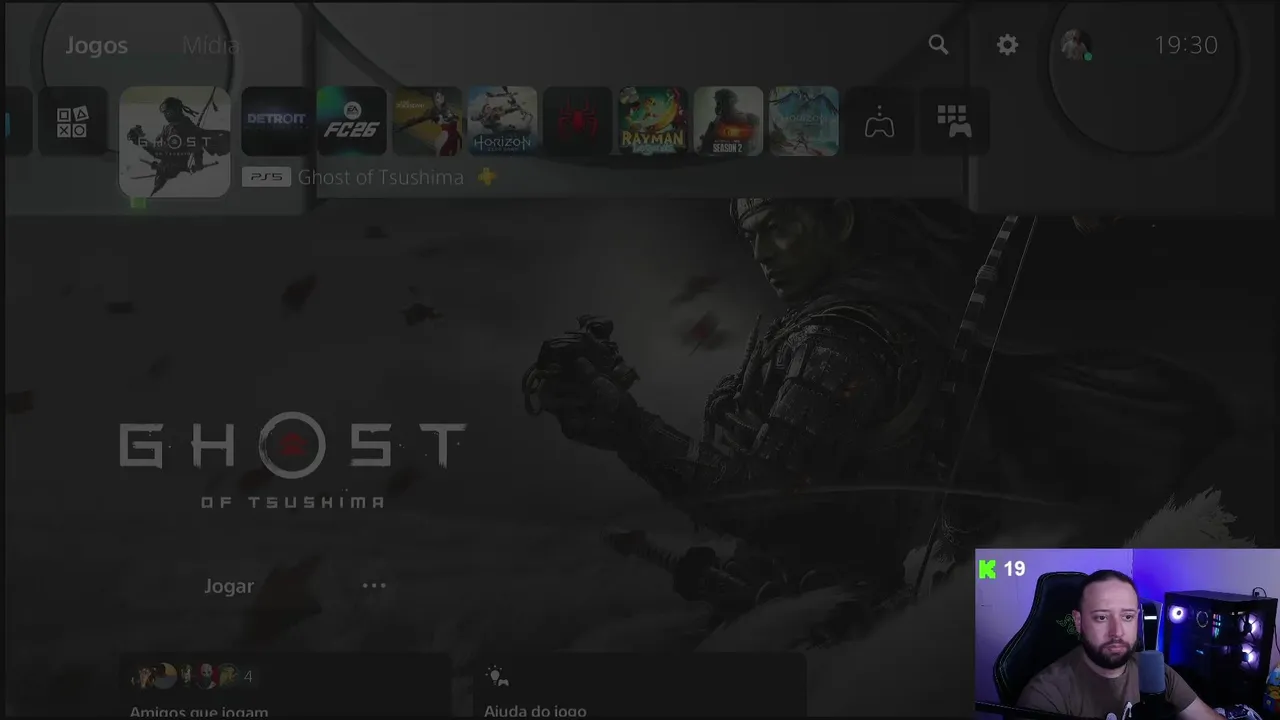Select the Detroit game tile

[276, 121]
